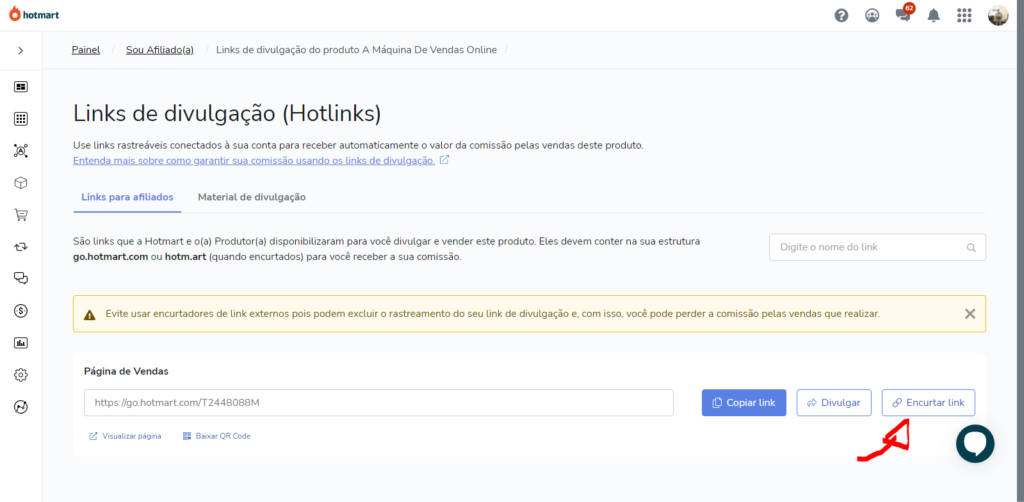Click the 'Copiar link' button

(744, 403)
